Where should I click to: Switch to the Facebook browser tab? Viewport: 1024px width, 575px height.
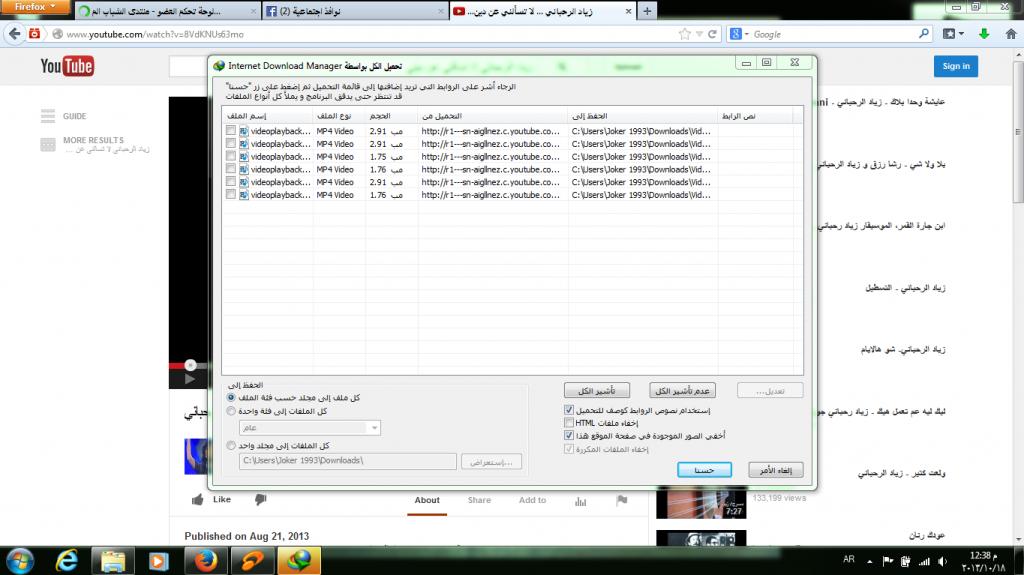340,11
